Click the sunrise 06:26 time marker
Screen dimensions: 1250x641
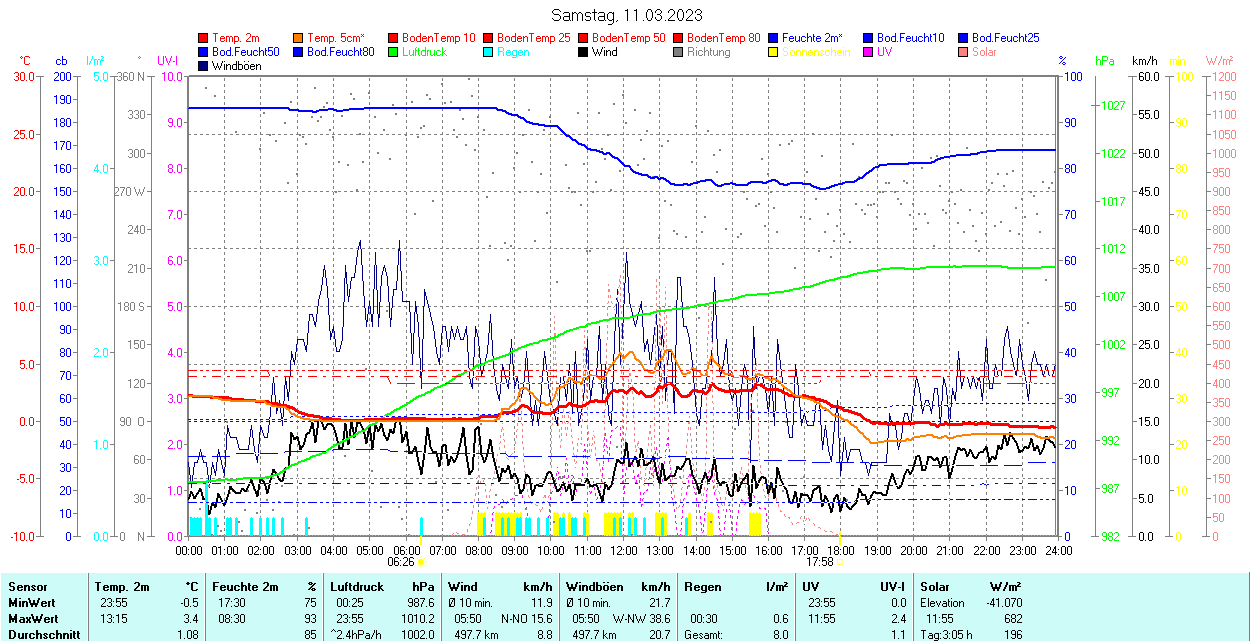coord(401,562)
